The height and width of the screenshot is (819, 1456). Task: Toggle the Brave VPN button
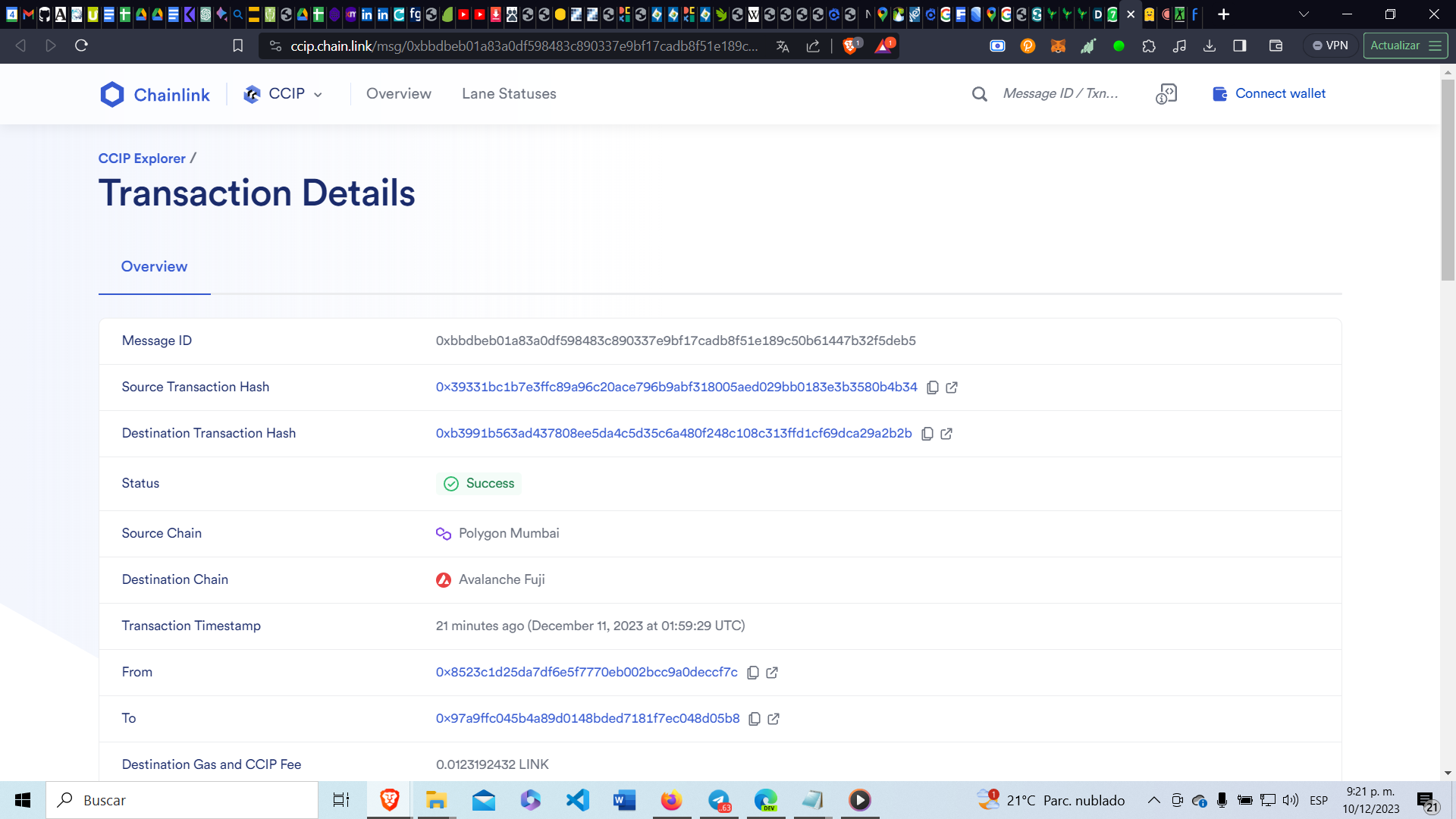[1330, 45]
